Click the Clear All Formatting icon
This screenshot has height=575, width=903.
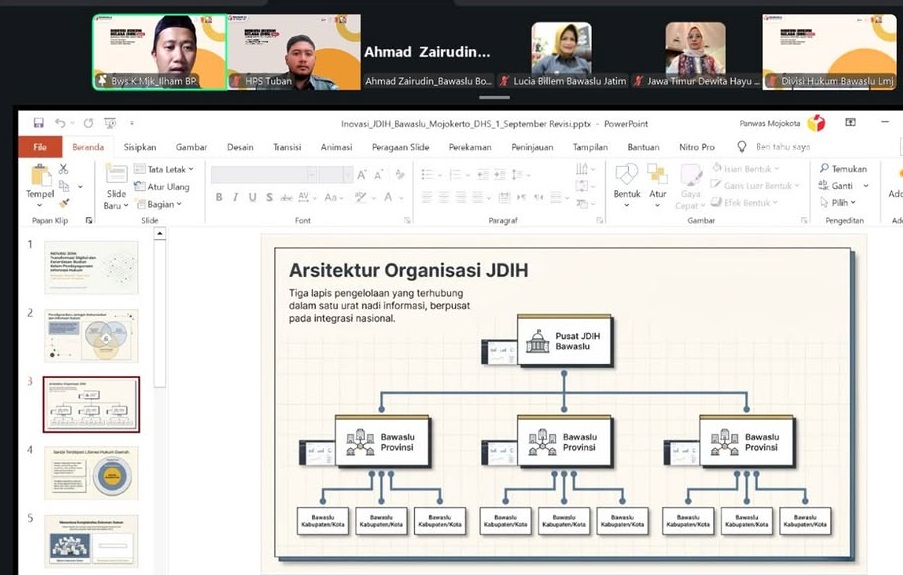(400, 174)
